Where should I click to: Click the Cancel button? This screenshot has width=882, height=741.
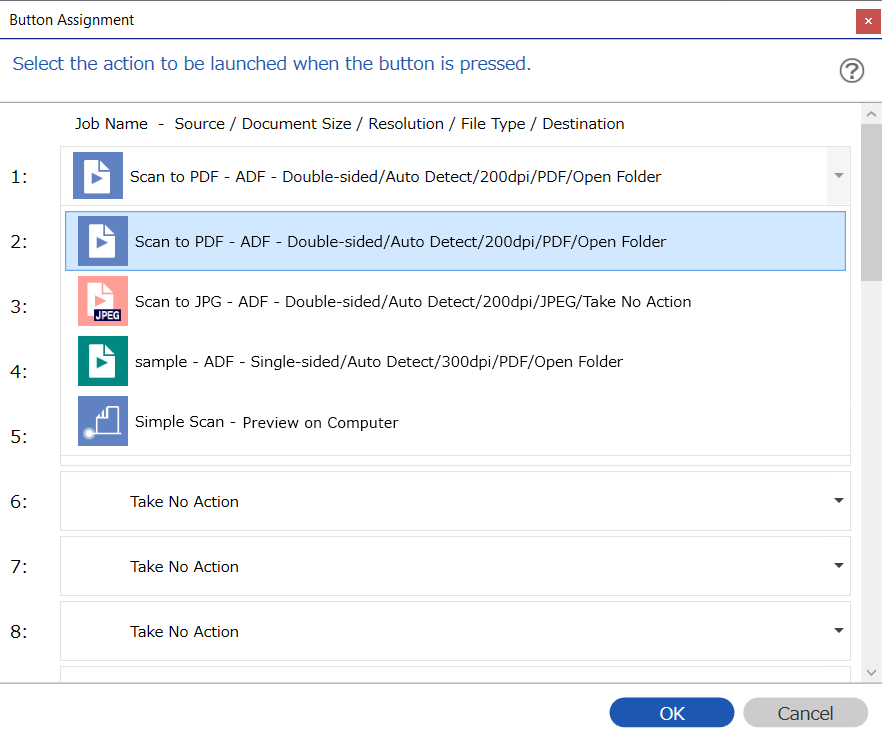(806, 713)
